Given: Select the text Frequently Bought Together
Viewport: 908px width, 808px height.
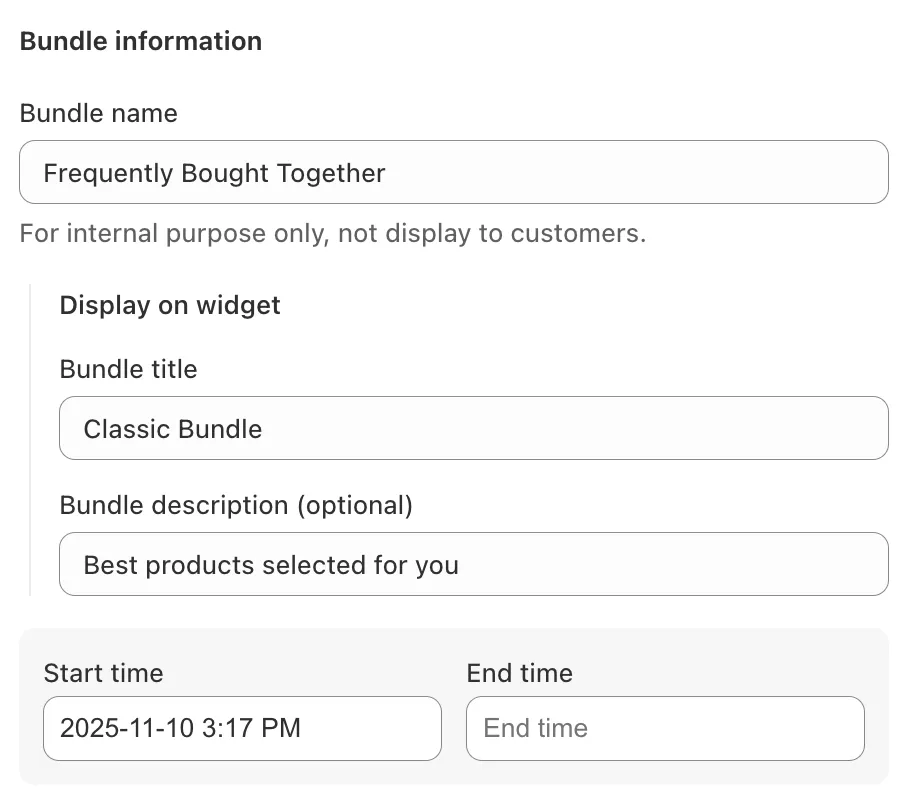Looking at the screenshot, I should point(213,172).
